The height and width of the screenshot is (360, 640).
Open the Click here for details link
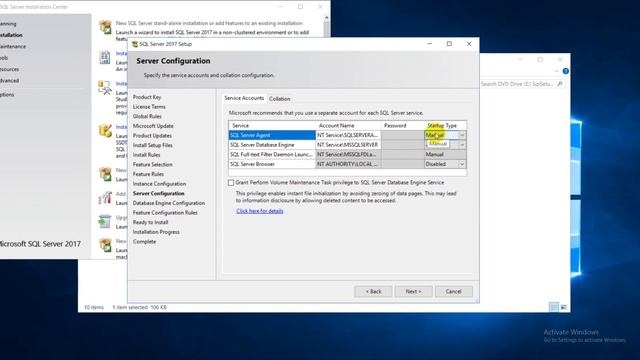260,211
